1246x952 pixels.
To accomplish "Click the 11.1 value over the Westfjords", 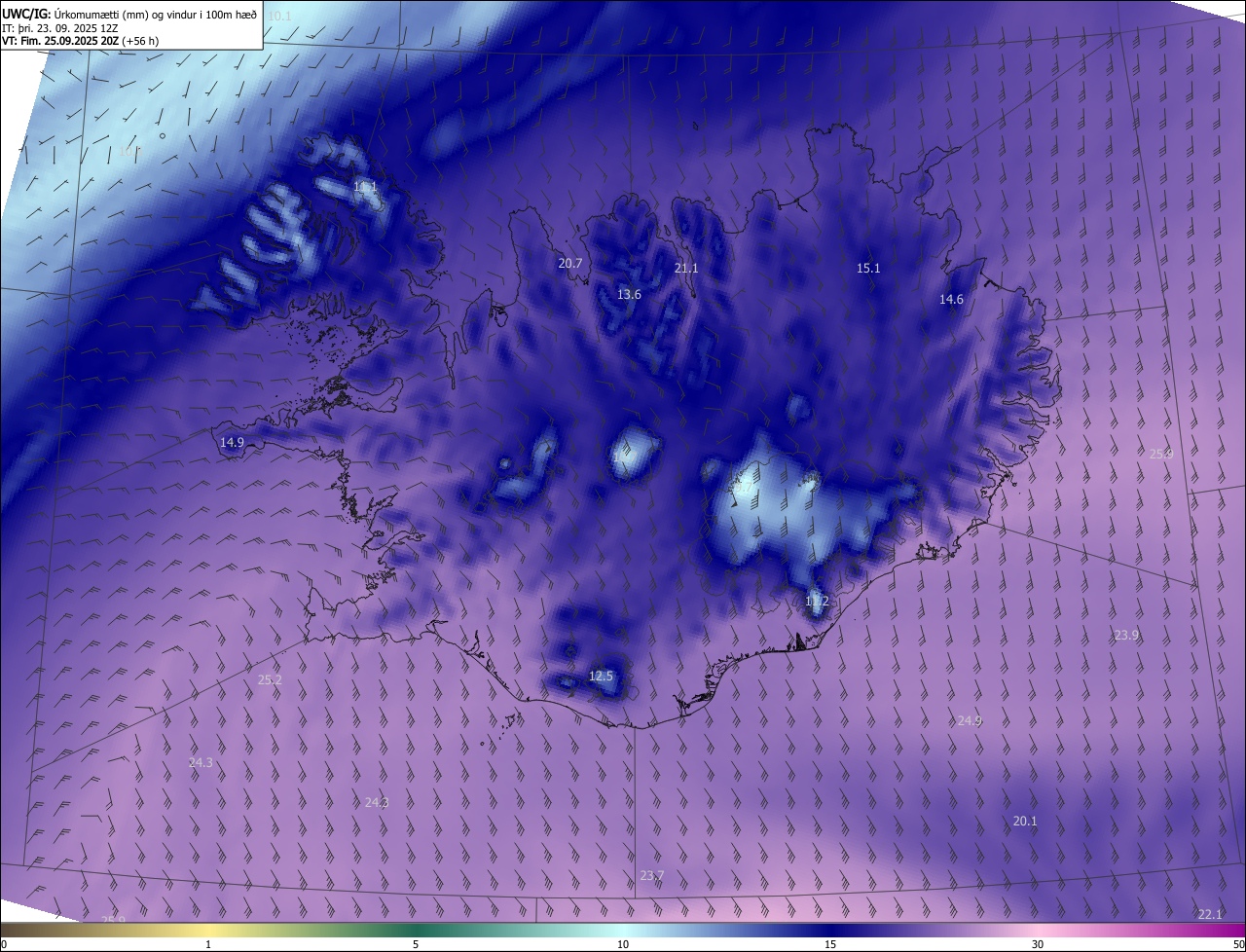I will tap(365, 187).
